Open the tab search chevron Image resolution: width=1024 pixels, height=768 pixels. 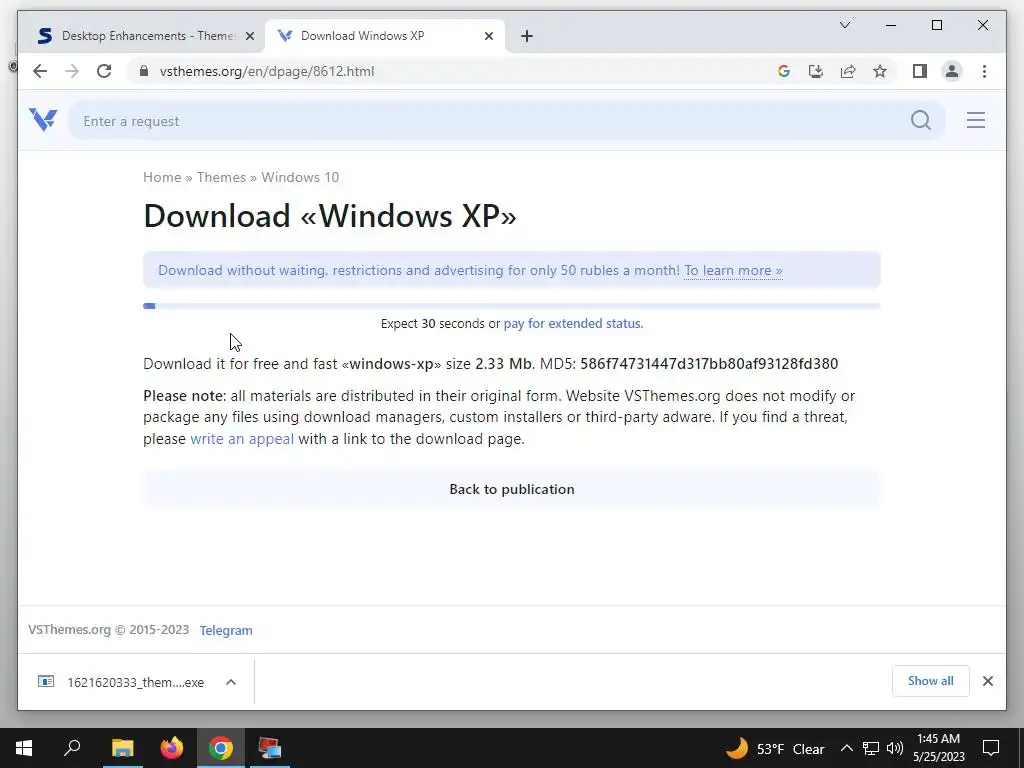pyautogui.click(x=844, y=25)
